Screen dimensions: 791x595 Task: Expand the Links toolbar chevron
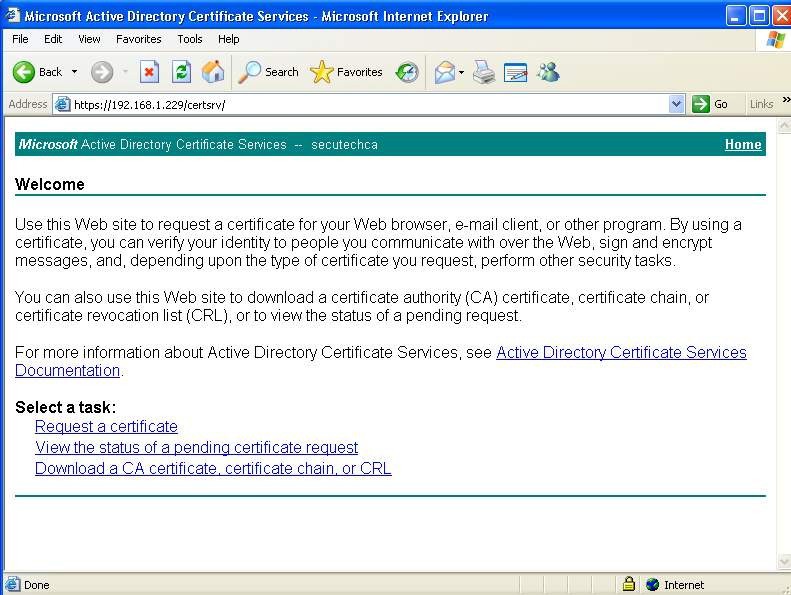[786, 99]
